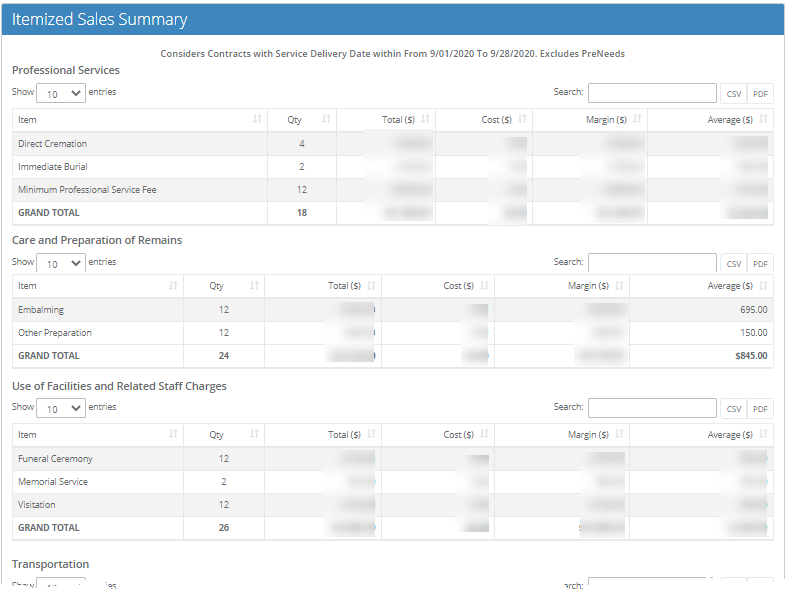Viewport: 792px width, 601px height.
Task: Sort Use of Facilities by Average ($)
Action: 702,435
